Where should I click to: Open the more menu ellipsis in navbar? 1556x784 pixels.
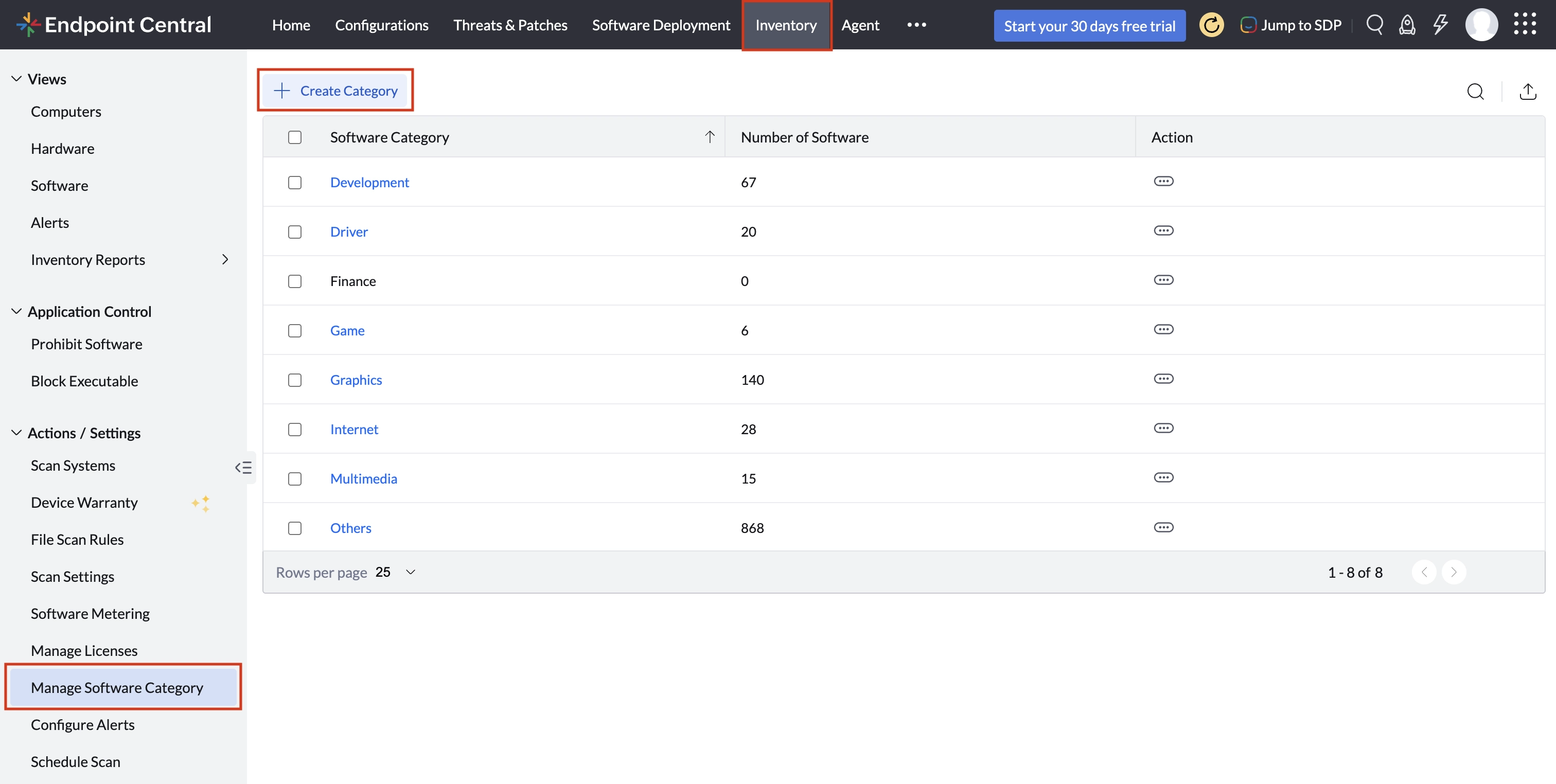click(916, 25)
